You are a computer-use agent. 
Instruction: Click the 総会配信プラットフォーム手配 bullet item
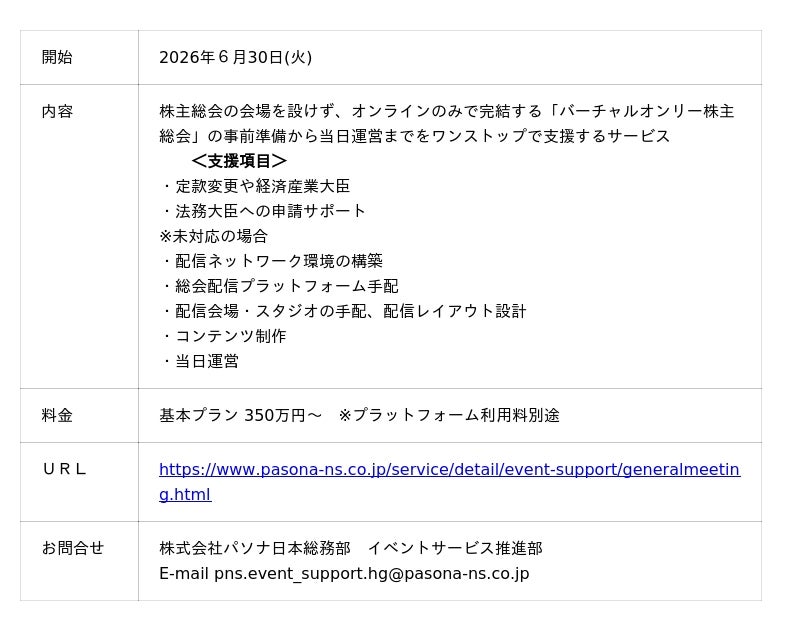click(x=281, y=286)
